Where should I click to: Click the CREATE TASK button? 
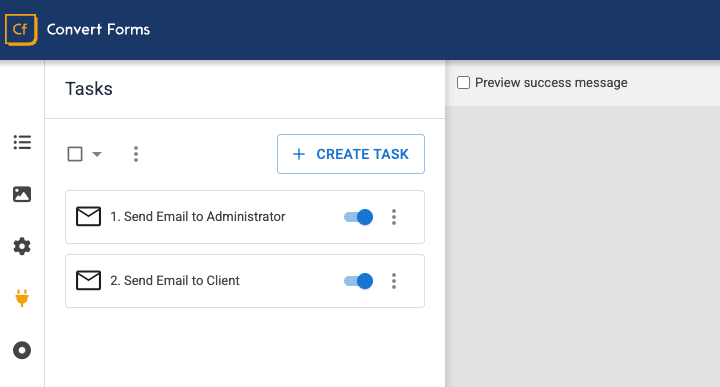351,154
